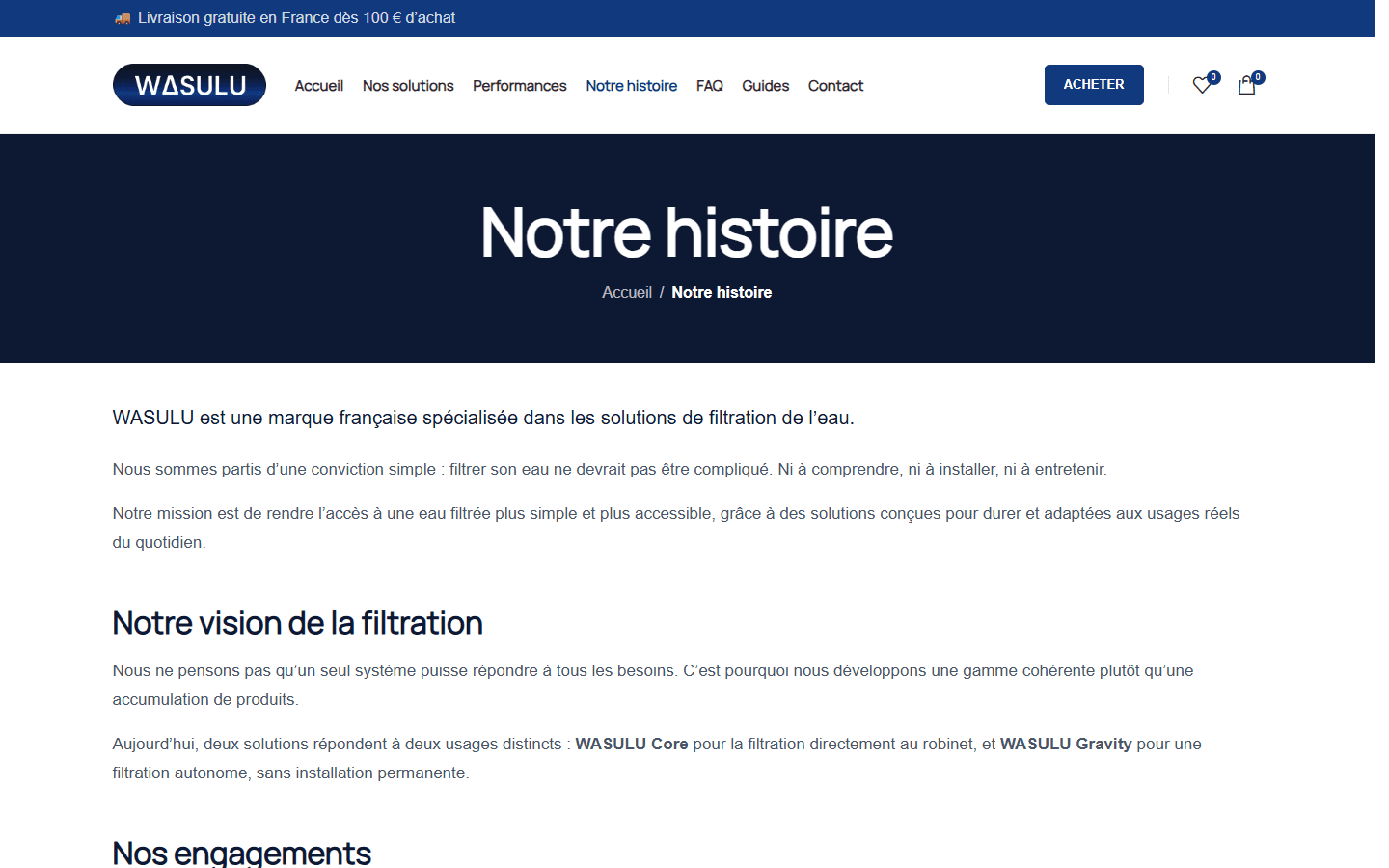Open the shopping bag cart icon

pos(1246,86)
